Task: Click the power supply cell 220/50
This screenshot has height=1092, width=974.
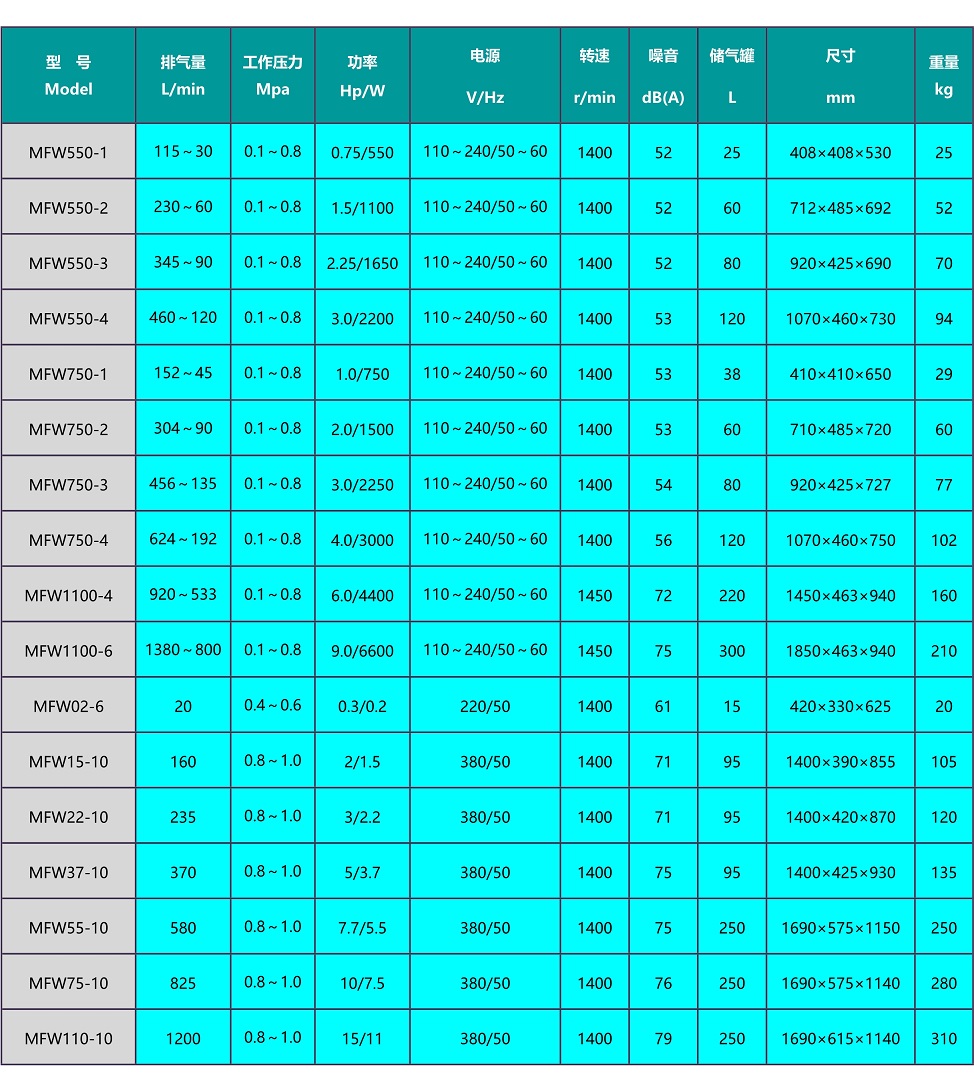Action: [x=485, y=706]
